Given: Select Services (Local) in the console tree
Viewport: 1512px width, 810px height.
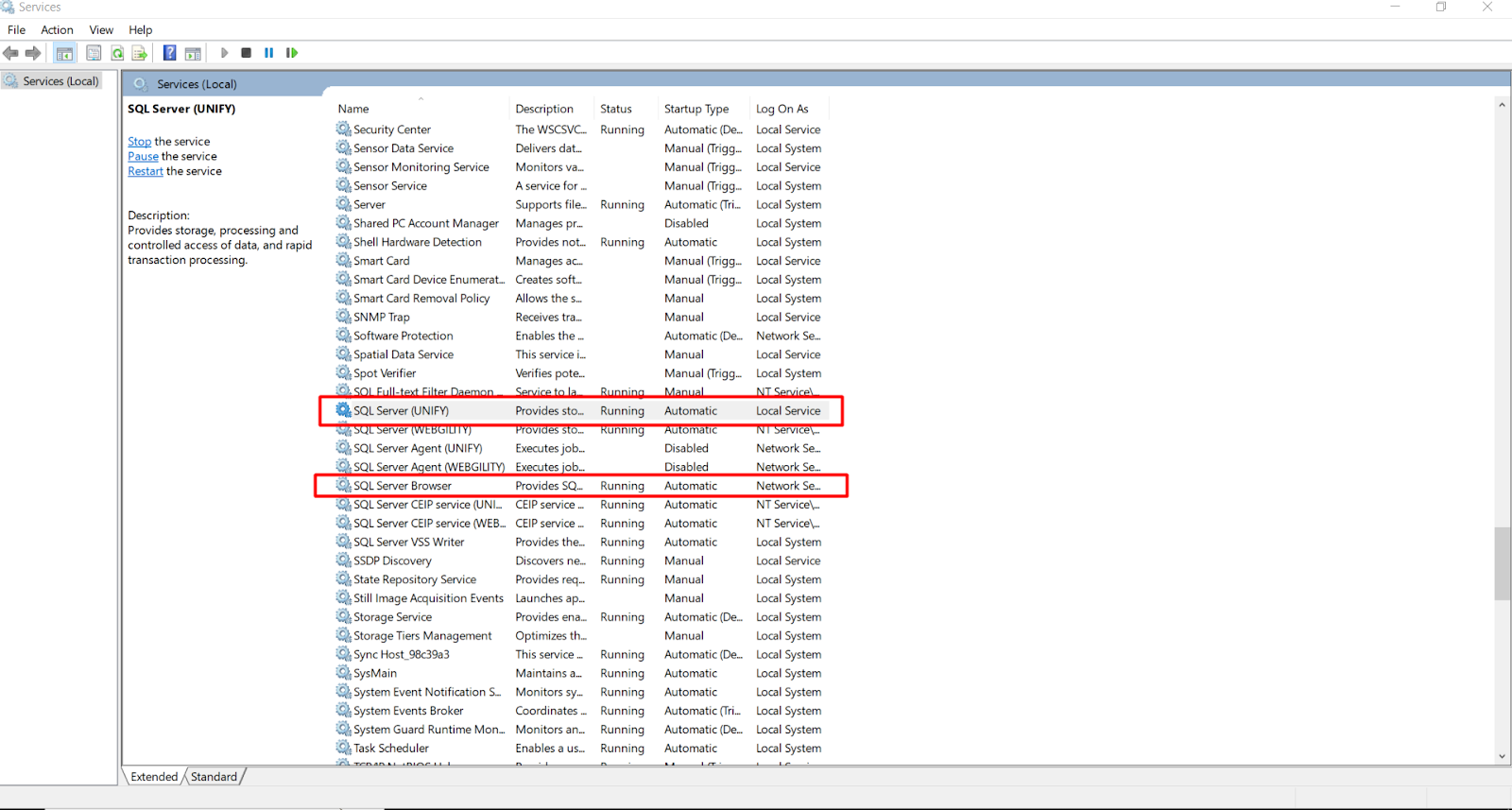Looking at the screenshot, I should coord(60,81).
